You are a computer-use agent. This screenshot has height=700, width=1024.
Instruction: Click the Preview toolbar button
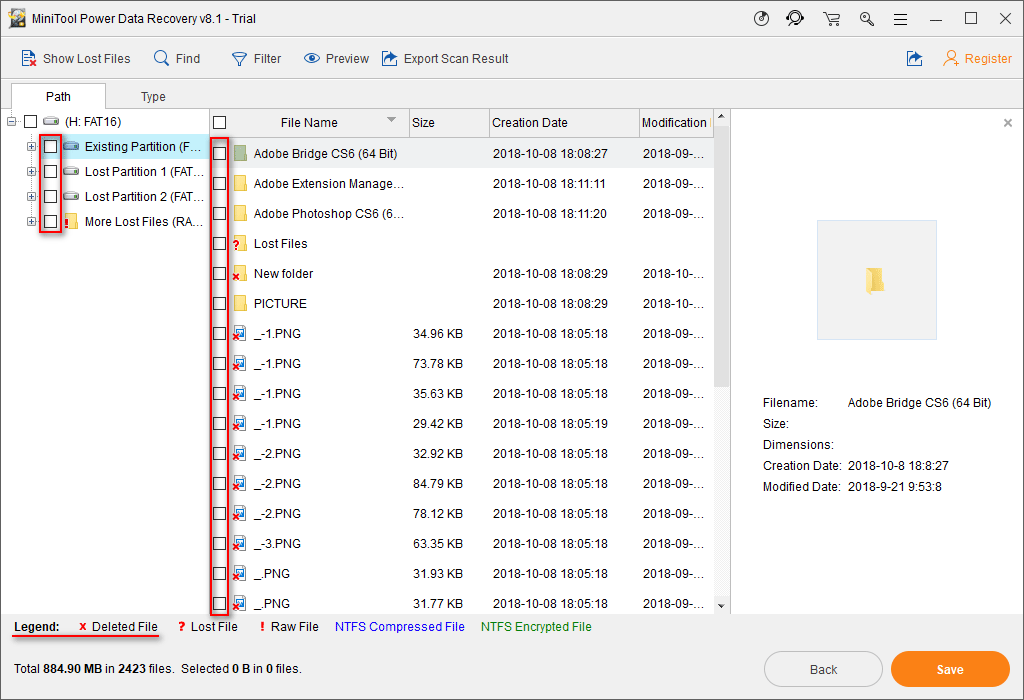coord(336,59)
